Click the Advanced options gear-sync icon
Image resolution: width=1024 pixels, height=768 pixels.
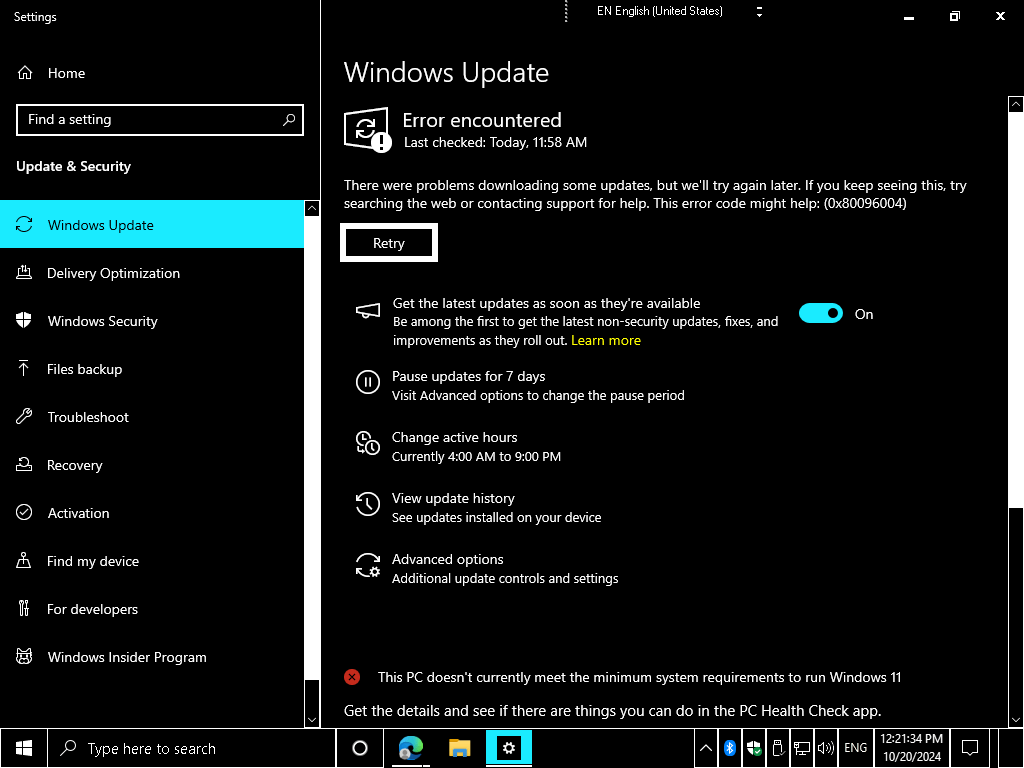pyautogui.click(x=368, y=565)
